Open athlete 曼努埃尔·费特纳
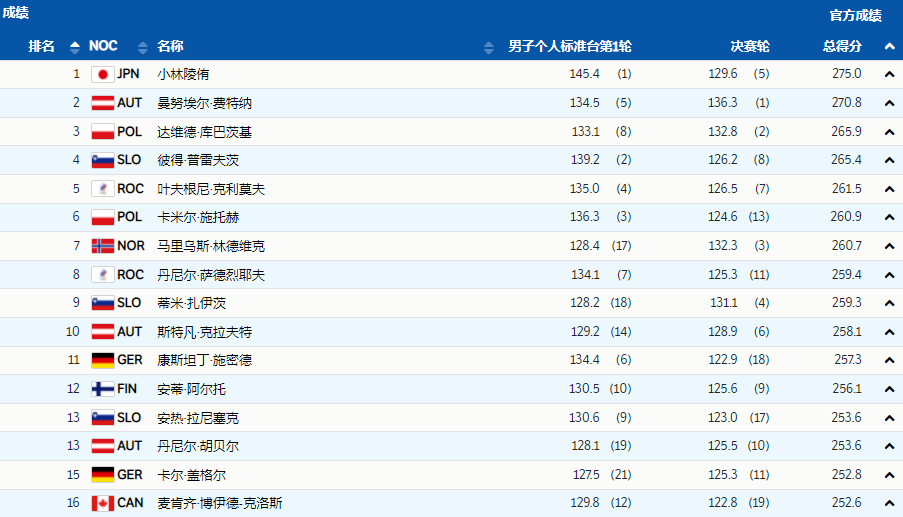 click(x=204, y=103)
